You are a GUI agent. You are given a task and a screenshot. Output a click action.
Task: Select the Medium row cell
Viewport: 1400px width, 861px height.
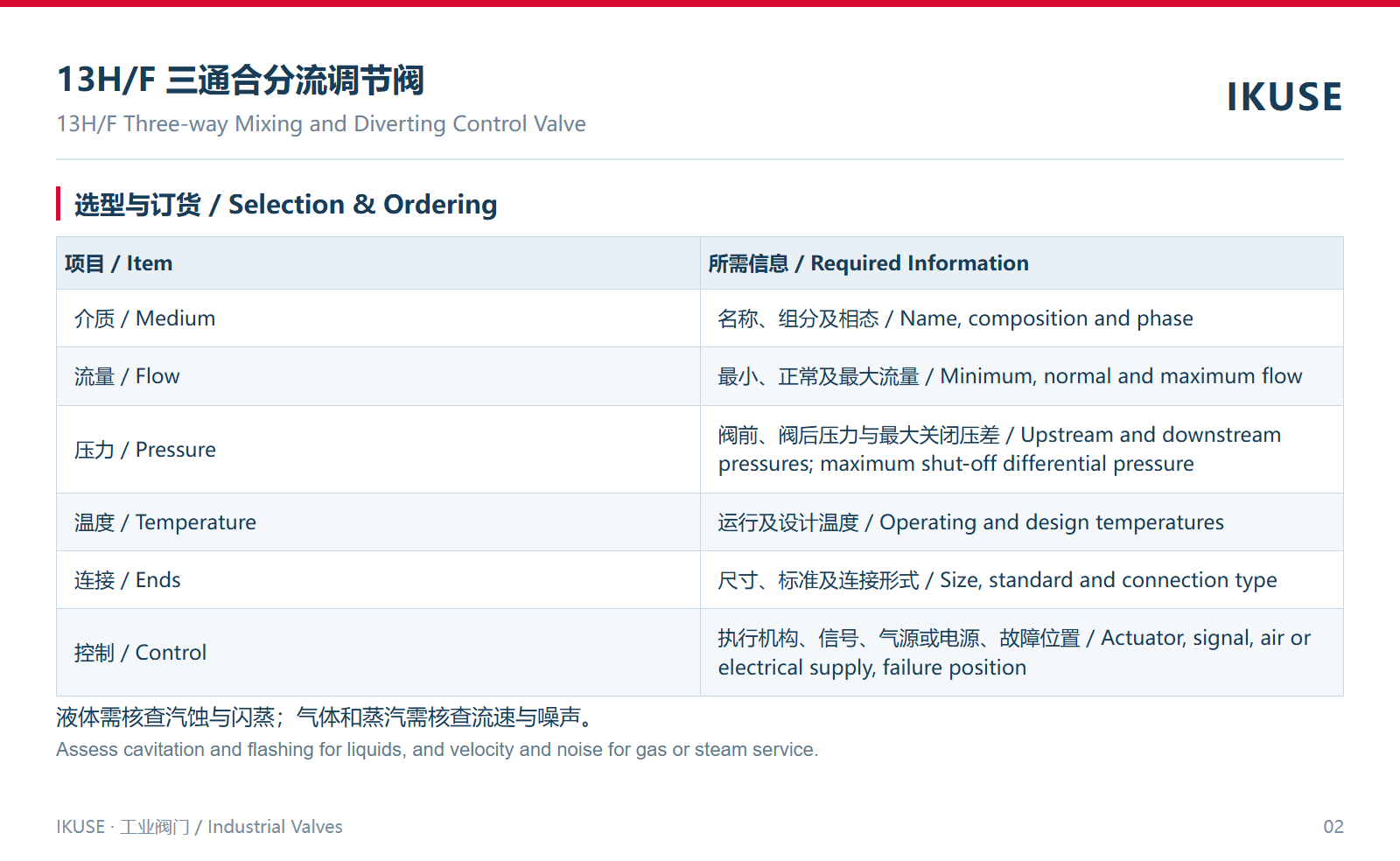click(378, 318)
